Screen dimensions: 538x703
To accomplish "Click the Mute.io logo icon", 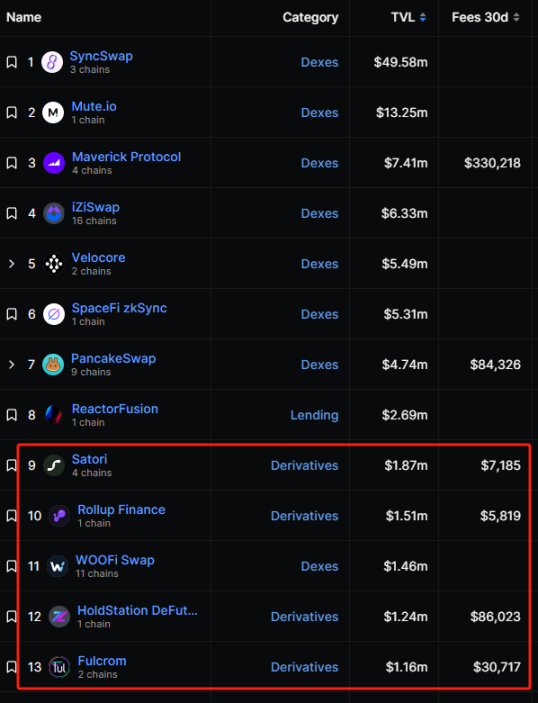I will [x=53, y=113].
